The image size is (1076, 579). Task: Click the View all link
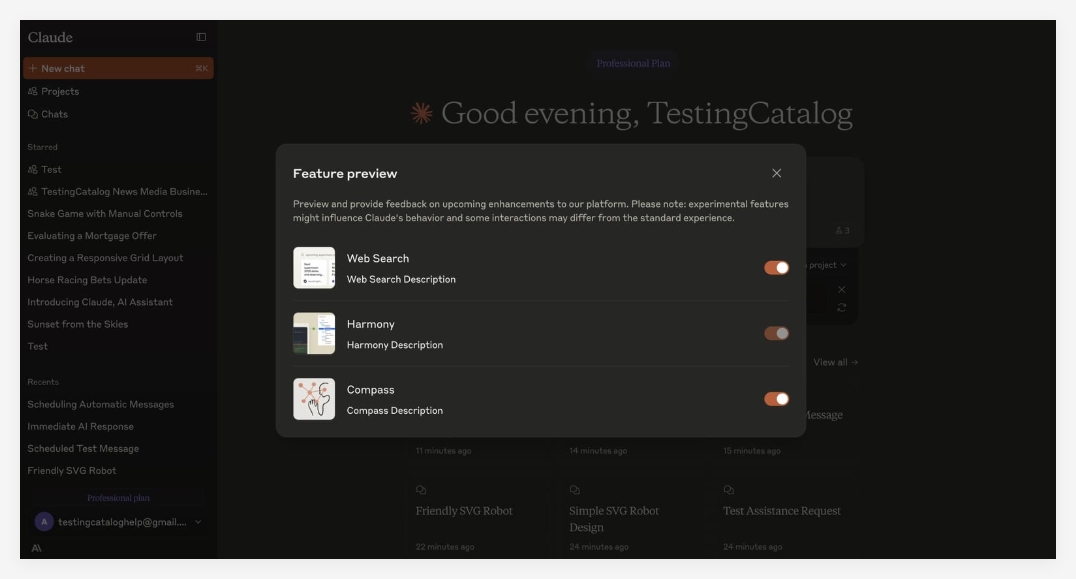835,362
